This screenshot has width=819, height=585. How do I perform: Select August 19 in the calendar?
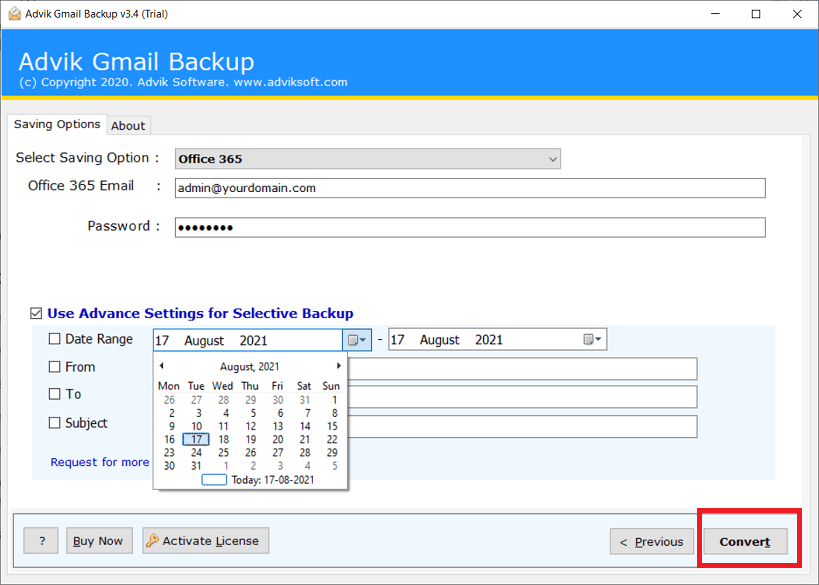tap(251, 439)
